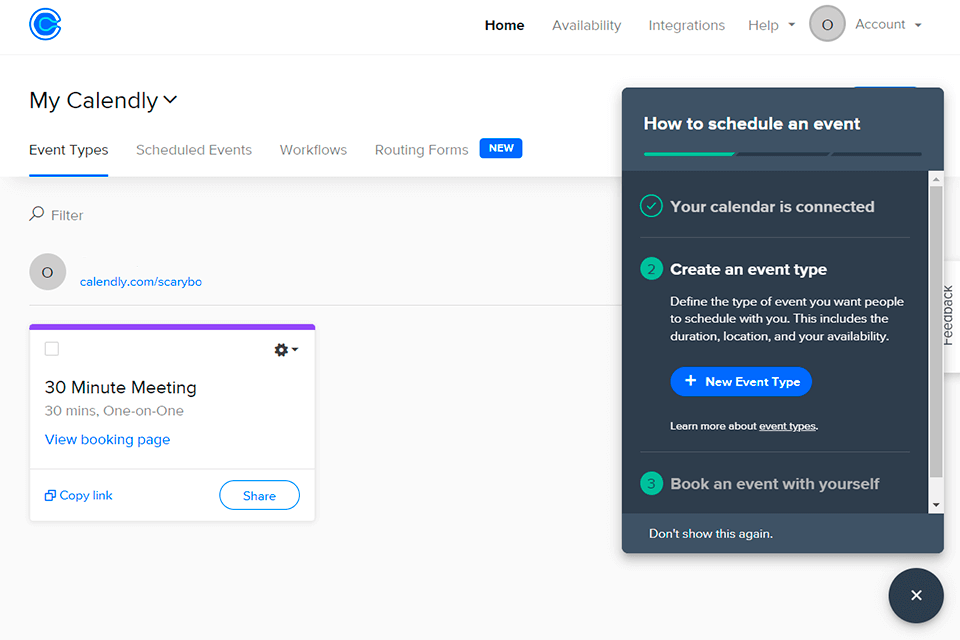Click the Filter search magnifier icon

37,214
